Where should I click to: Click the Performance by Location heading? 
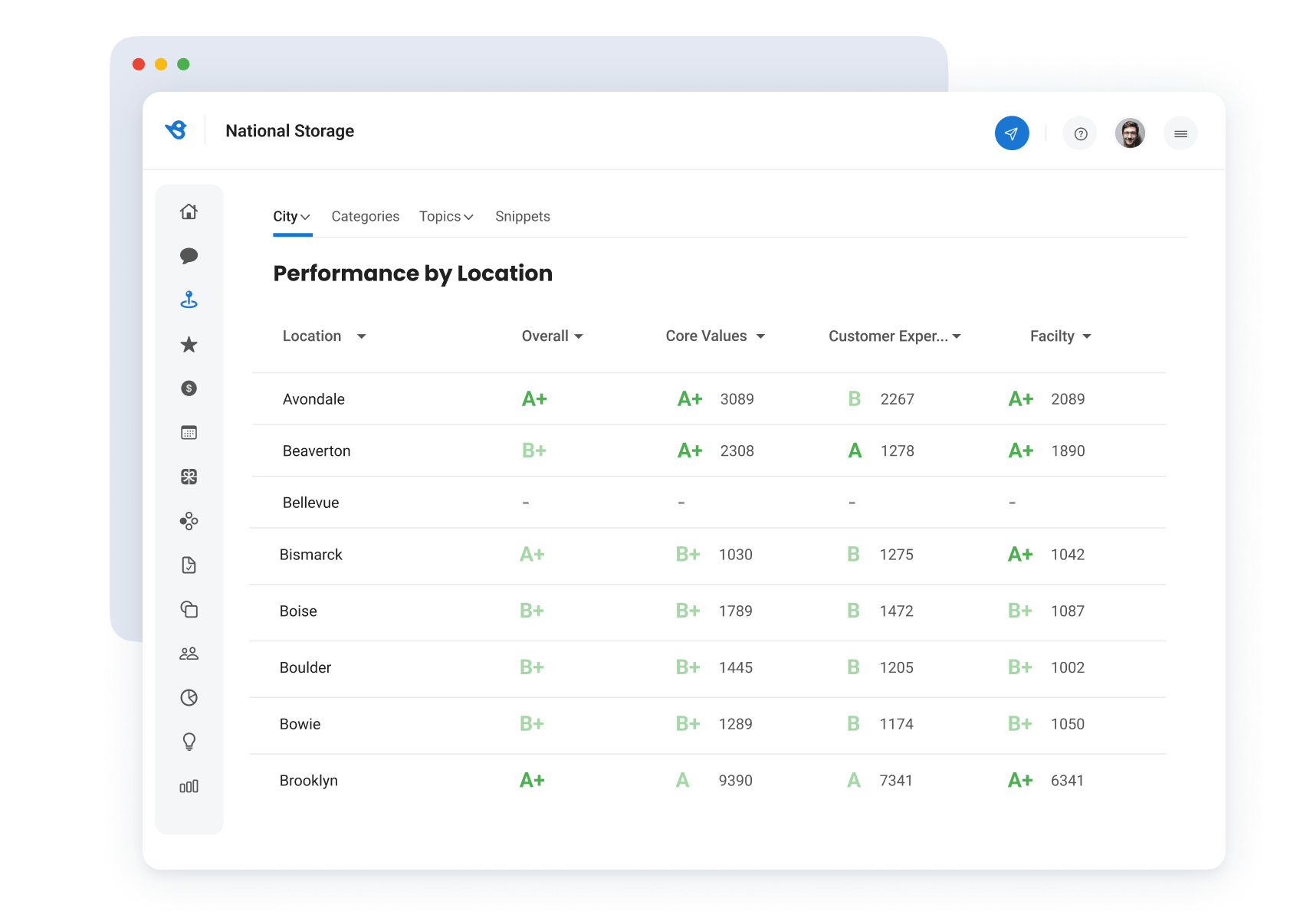pyautogui.click(x=413, y=274)
